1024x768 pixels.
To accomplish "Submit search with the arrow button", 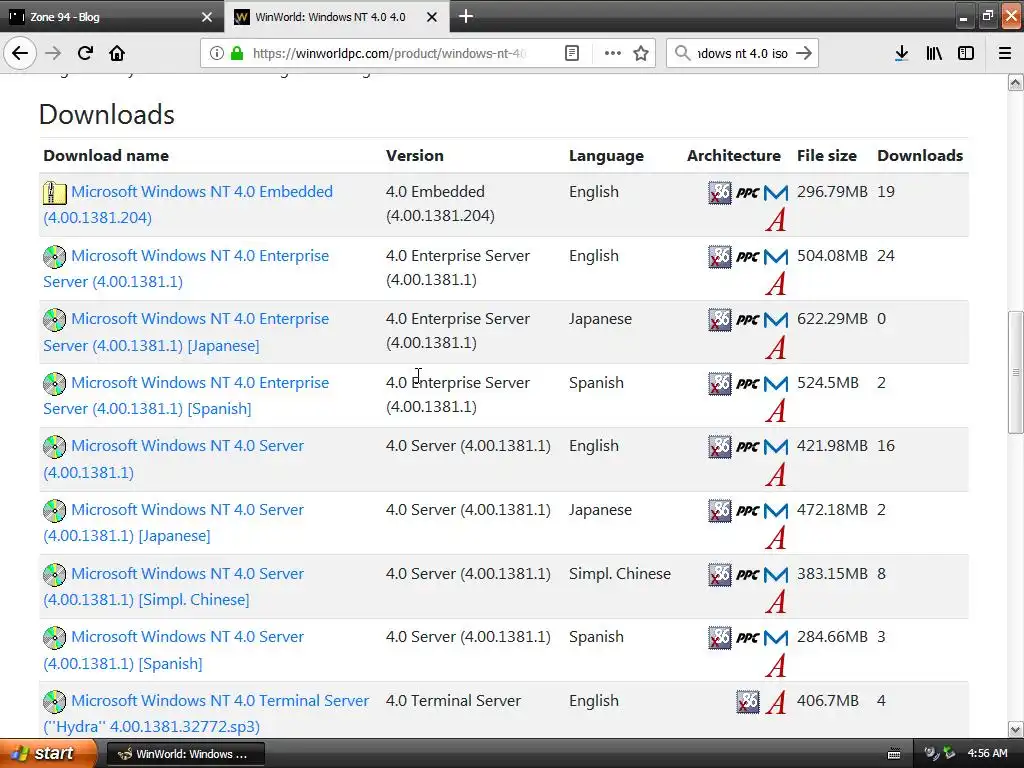I will (x=804, y=53).
